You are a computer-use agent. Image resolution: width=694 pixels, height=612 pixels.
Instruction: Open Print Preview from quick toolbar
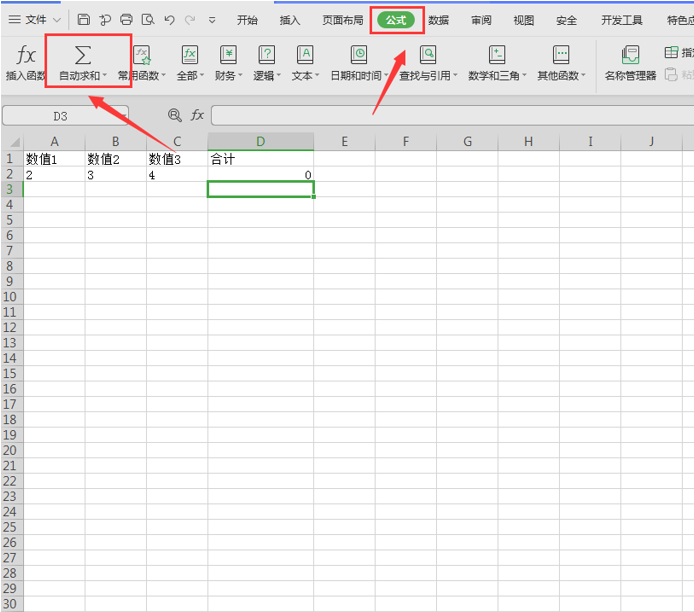click(x=147, y=19)
